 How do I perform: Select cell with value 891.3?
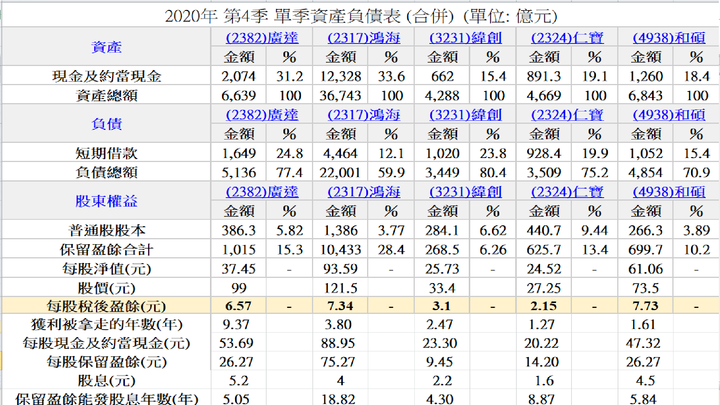pyautogui.click(x=544, y=76)
